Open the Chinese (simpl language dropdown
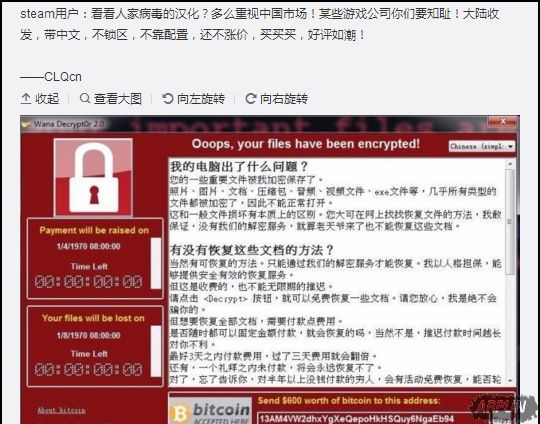The image size is (540, 424). pos(482,146)
